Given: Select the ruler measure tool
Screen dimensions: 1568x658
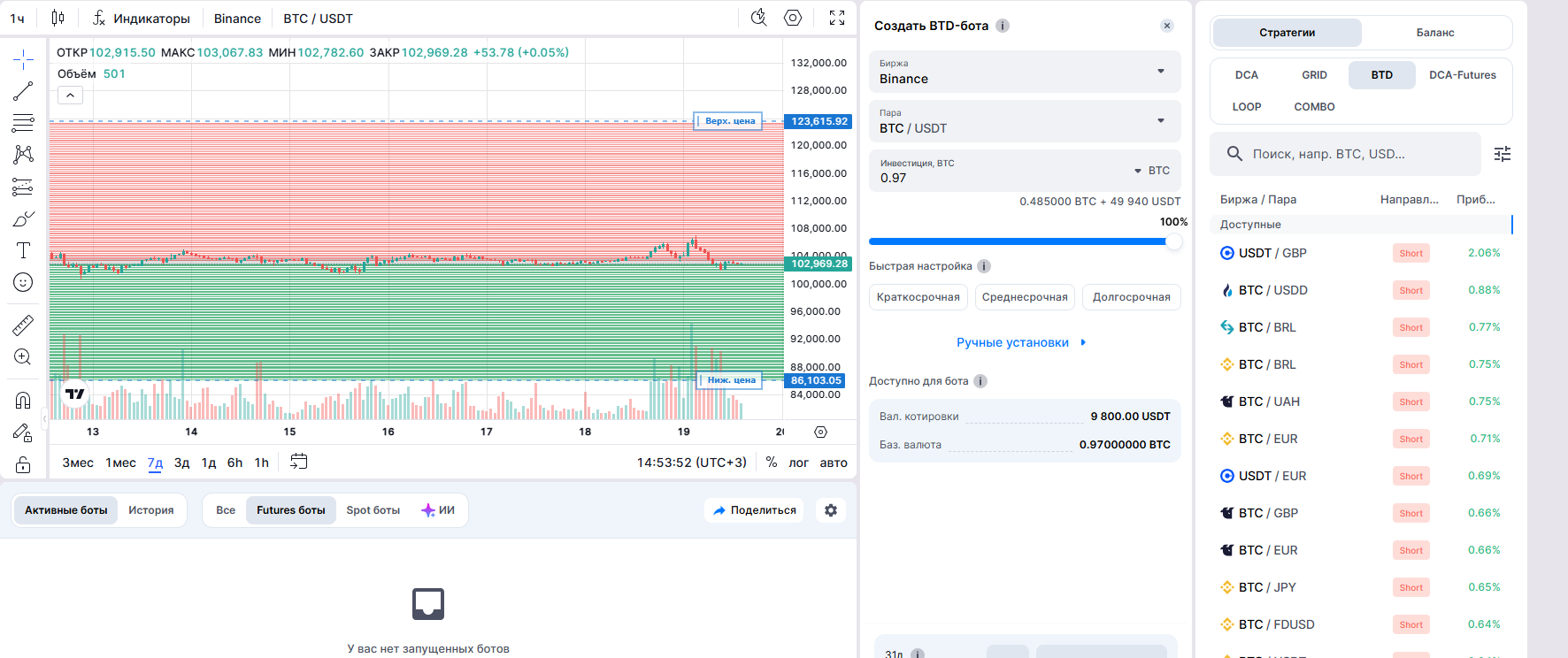Looking at the screenshot, I should coord(23,325).
